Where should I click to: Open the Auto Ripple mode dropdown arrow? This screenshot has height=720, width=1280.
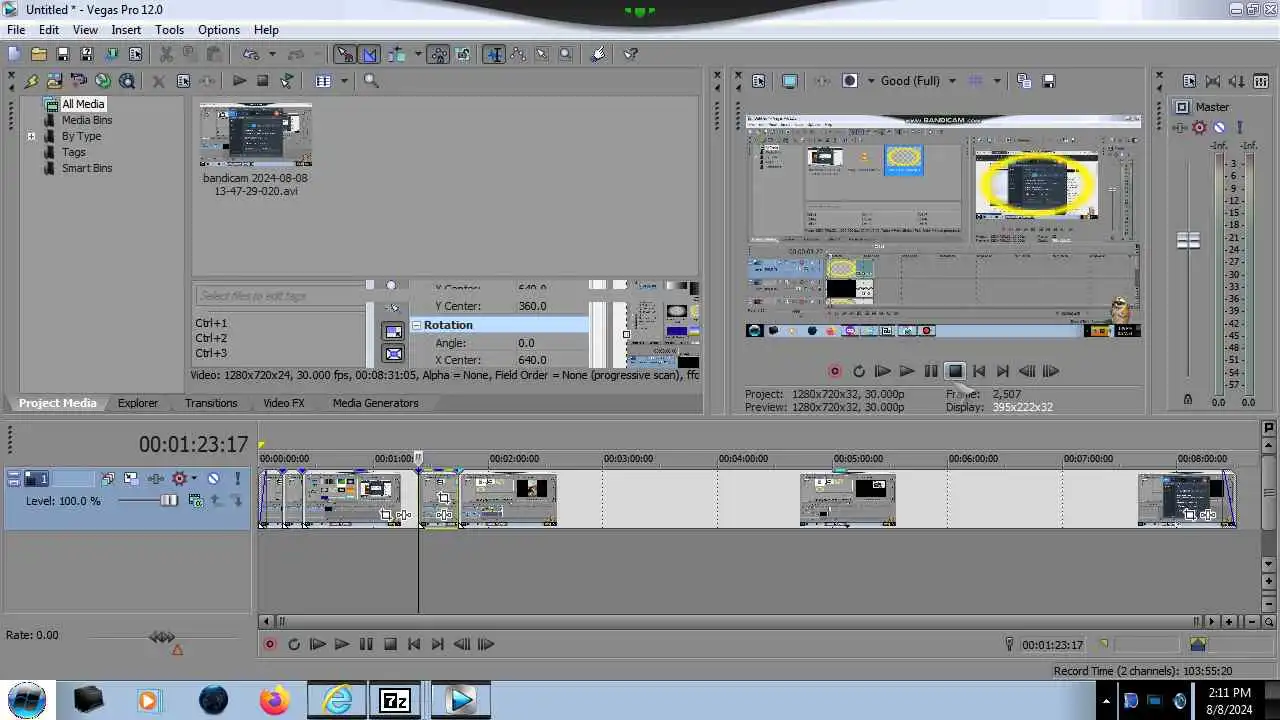click(x=418, y=54)
